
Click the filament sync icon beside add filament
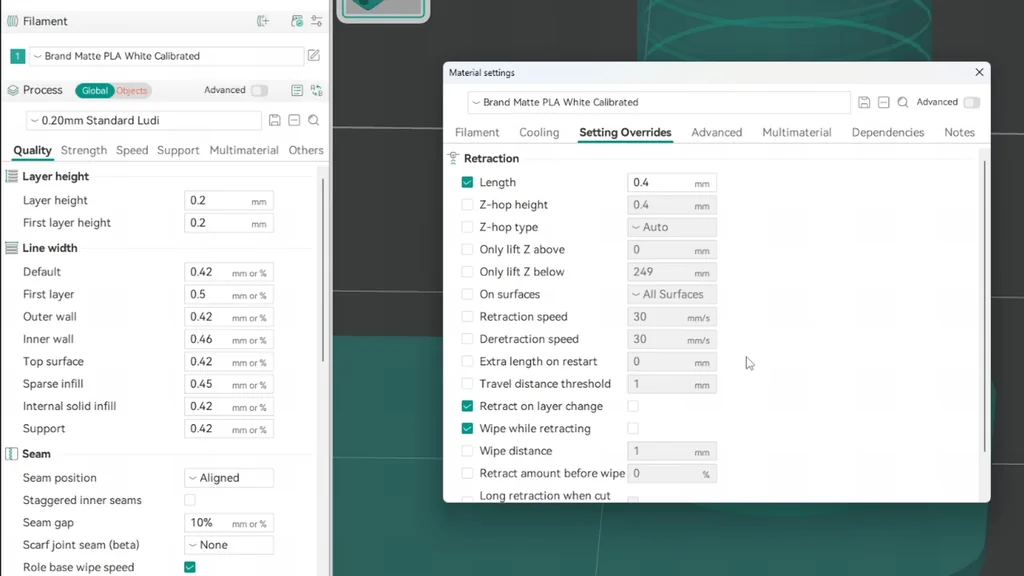pyautogui.click(x=297, y=21)
